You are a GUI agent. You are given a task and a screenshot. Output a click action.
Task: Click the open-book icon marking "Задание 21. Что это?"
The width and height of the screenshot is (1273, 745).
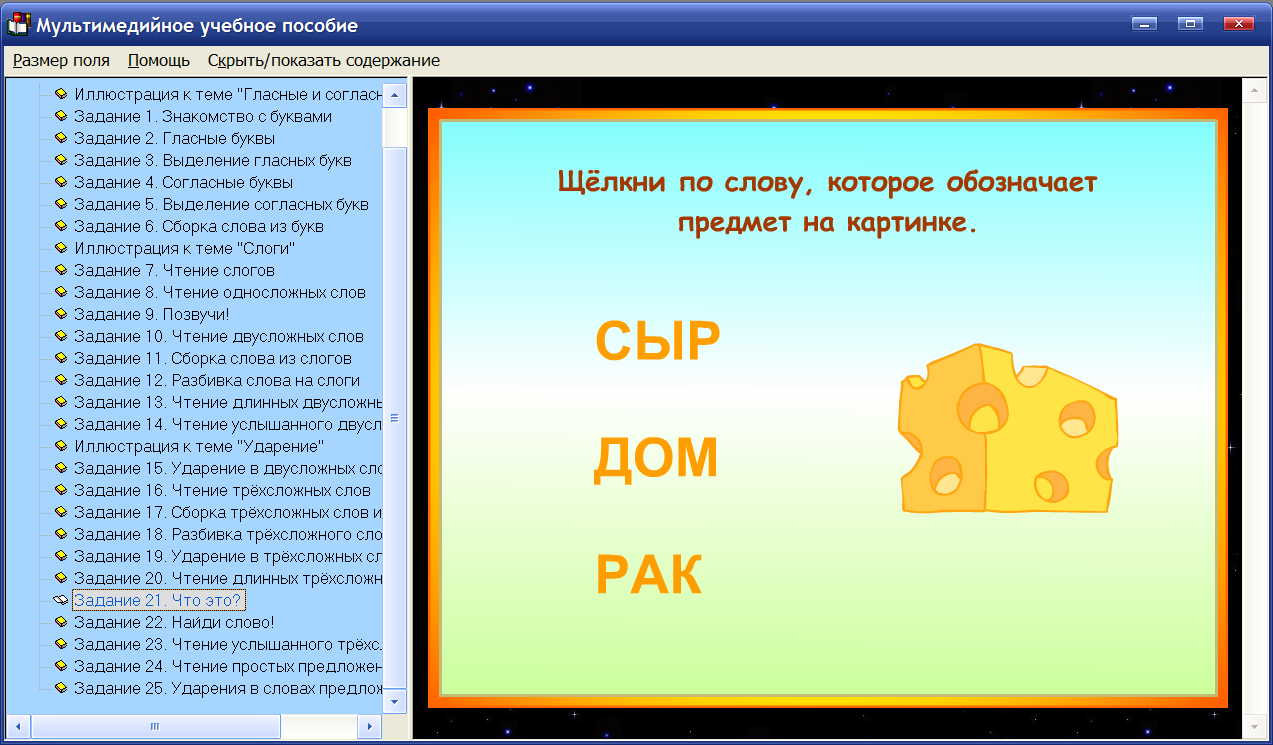click(x=59, y=599)
